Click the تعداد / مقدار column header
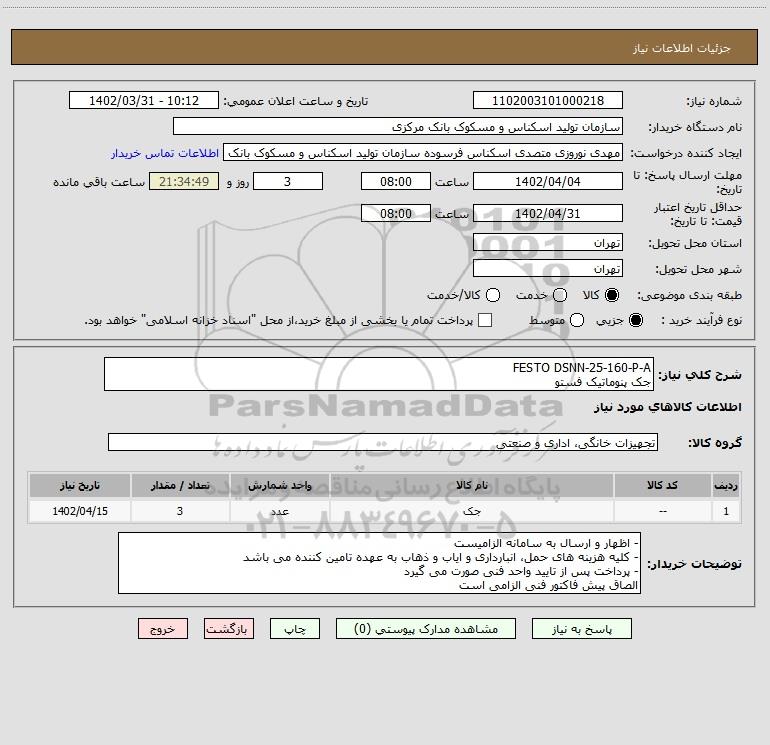This screenshot has width=770, height=745. 180,485
